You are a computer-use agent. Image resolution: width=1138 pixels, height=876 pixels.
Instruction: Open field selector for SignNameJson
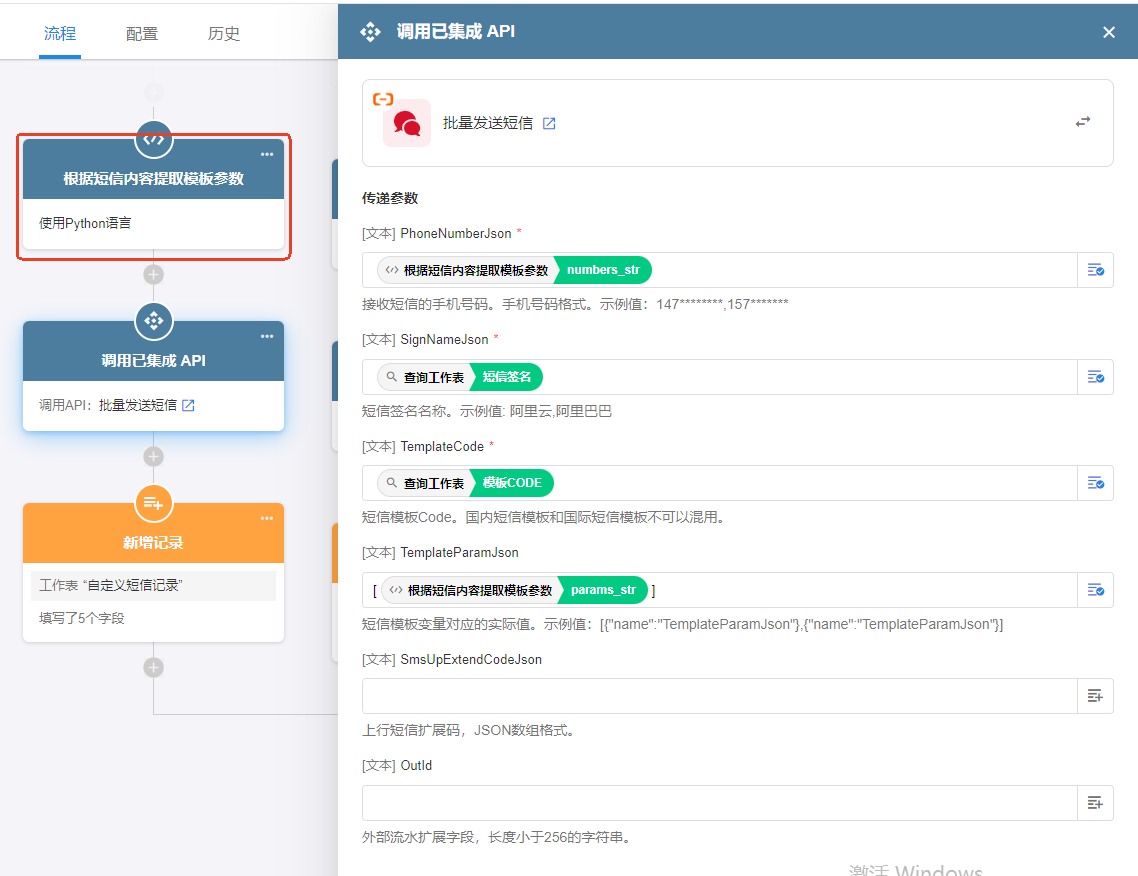[1095, 377]
